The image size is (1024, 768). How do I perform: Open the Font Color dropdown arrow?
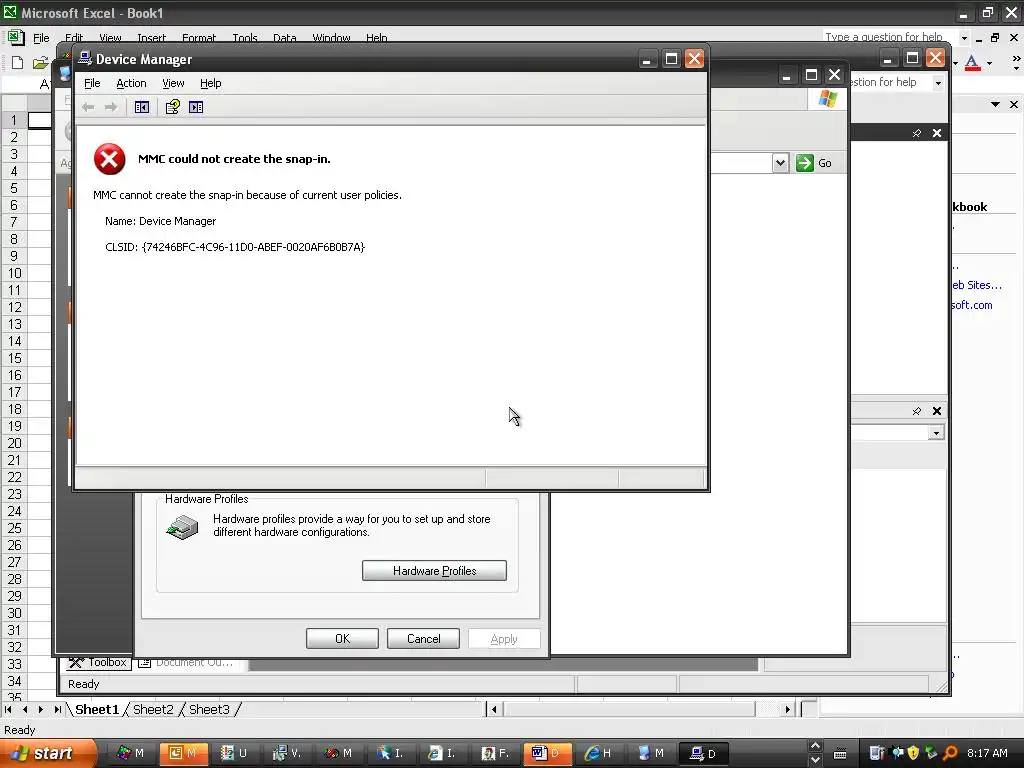click(989, 63)
